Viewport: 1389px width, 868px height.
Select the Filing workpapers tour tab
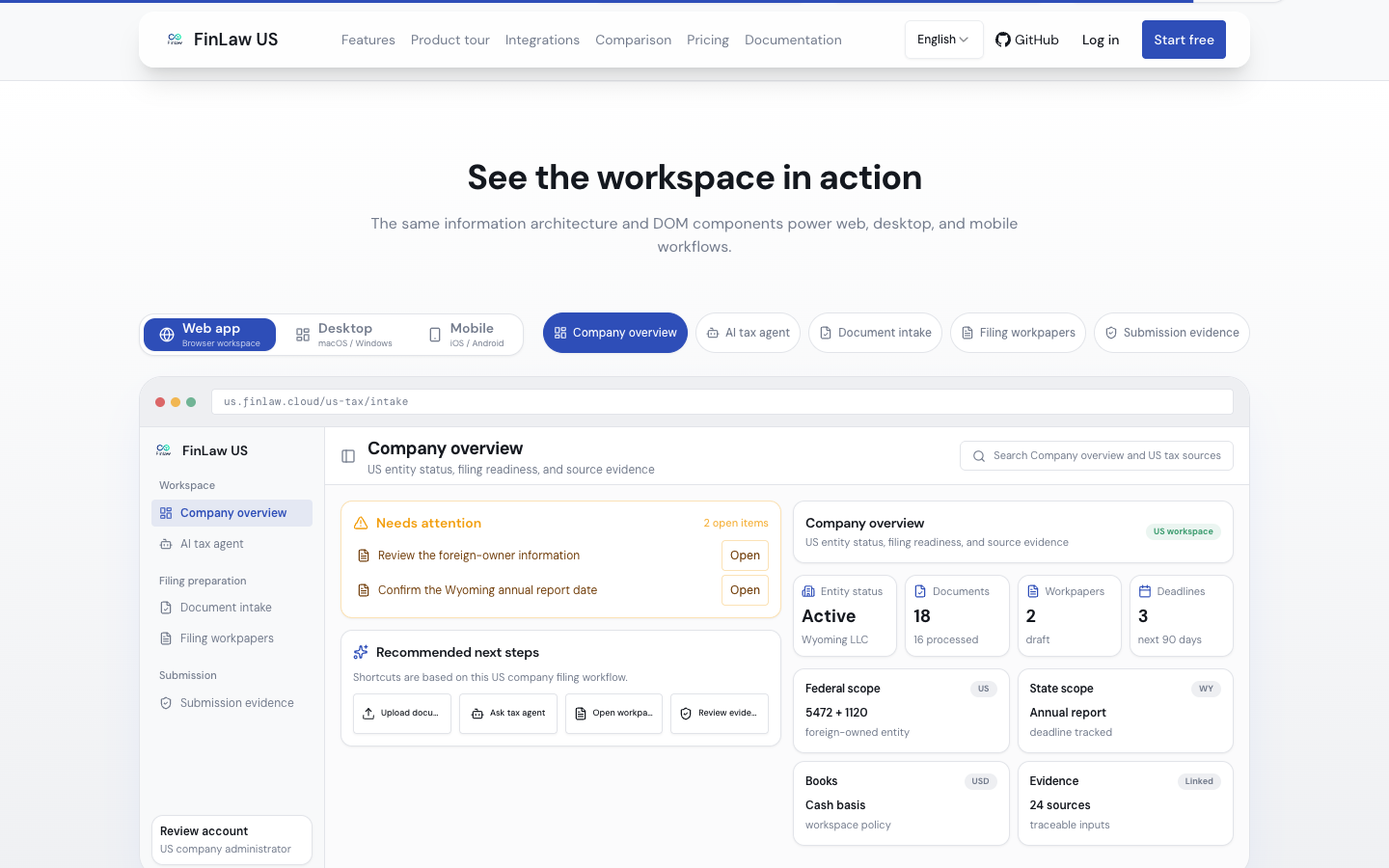(x=1018, y=333)
